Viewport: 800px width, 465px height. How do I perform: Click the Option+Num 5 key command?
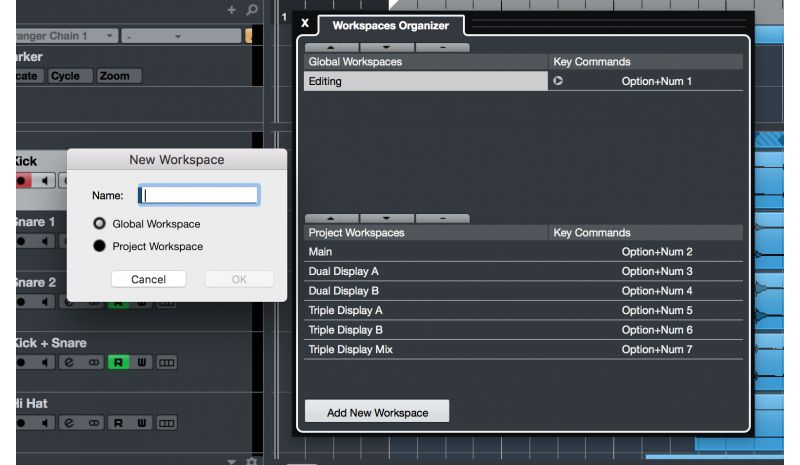(x=657, y=310)
